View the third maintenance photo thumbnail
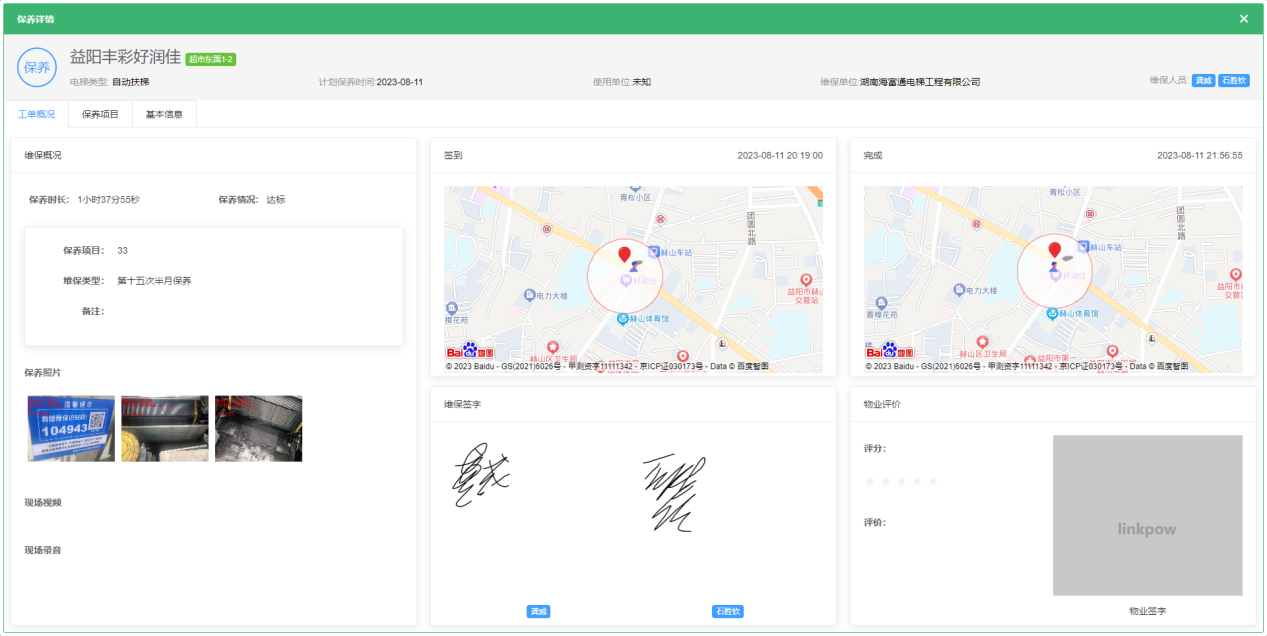1267x636 pixels. [258, 428]
